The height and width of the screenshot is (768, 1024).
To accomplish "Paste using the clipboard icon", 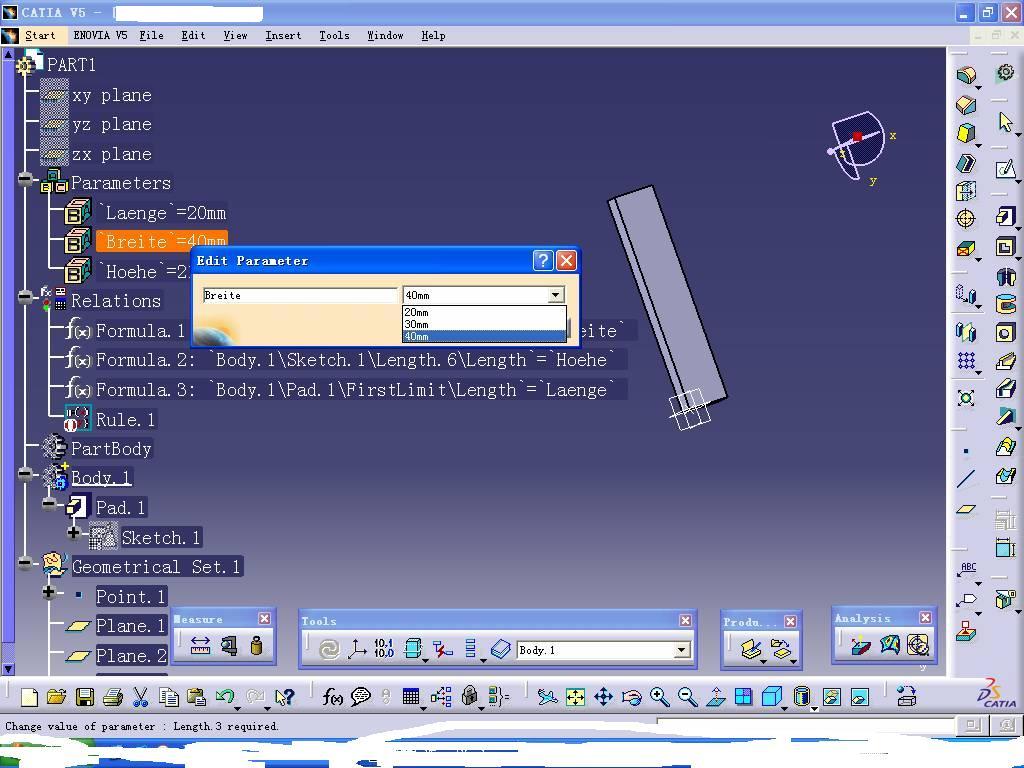I will (x=196, y=697).
